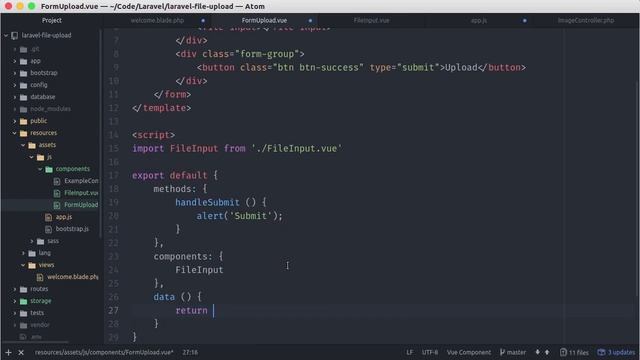The width and height of the screenshot is (640, 360).
Task: Click the plus icon in status bar
Action: pos(8,352)
